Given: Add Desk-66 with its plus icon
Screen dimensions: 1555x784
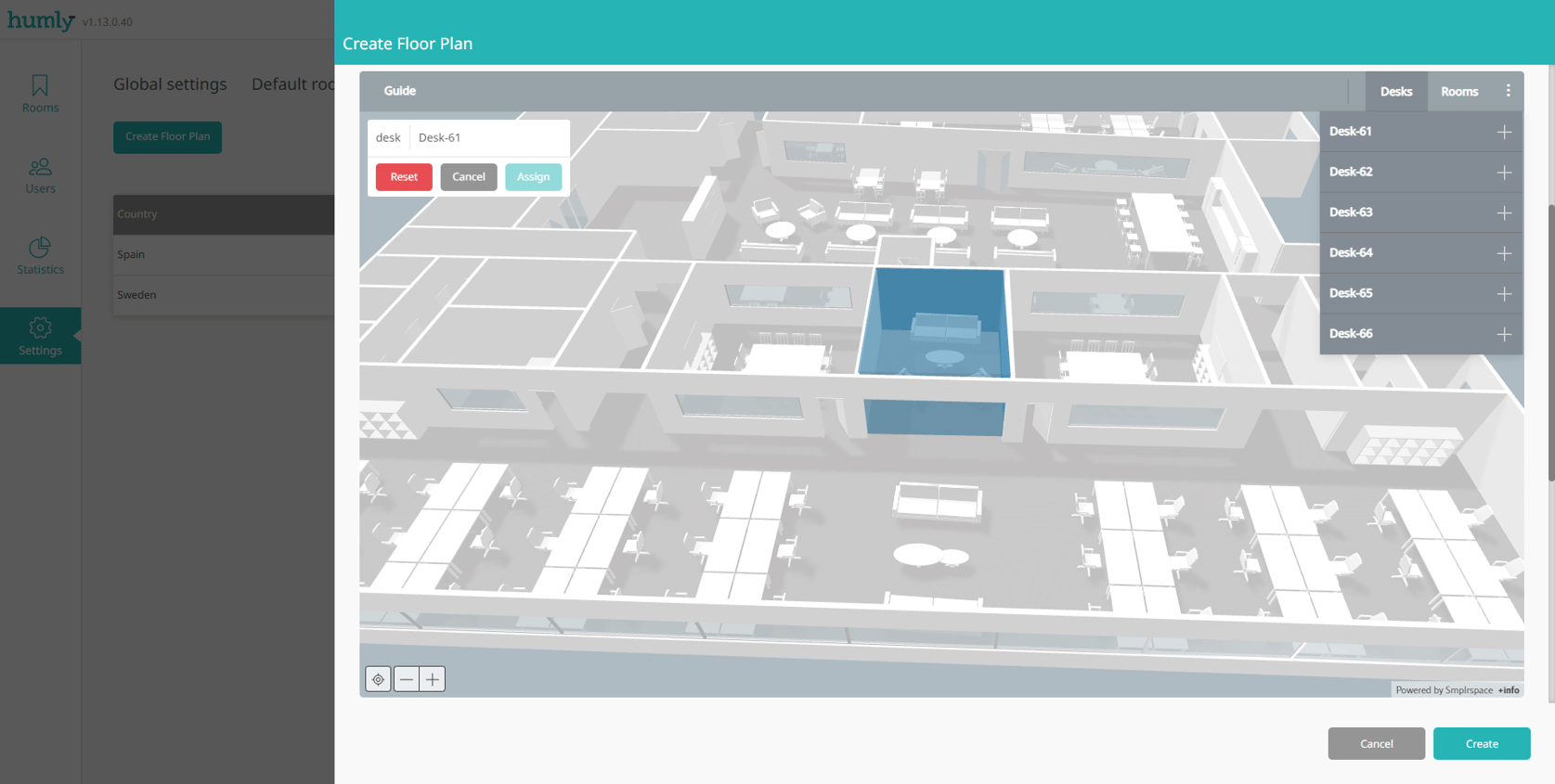Looking at the screenshot, I should (1504, 334).
